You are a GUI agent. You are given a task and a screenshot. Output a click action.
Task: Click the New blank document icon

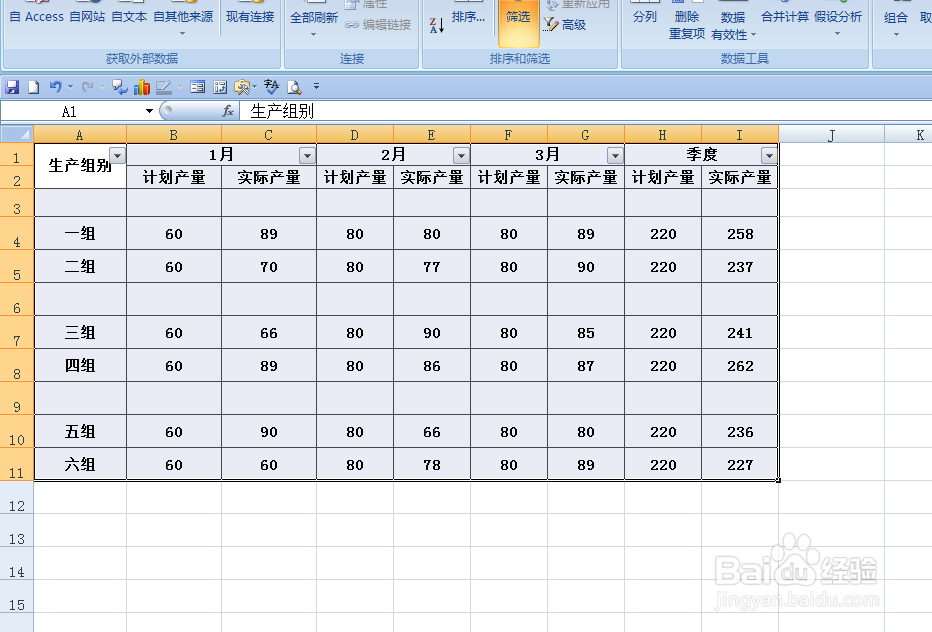(33, 86)
